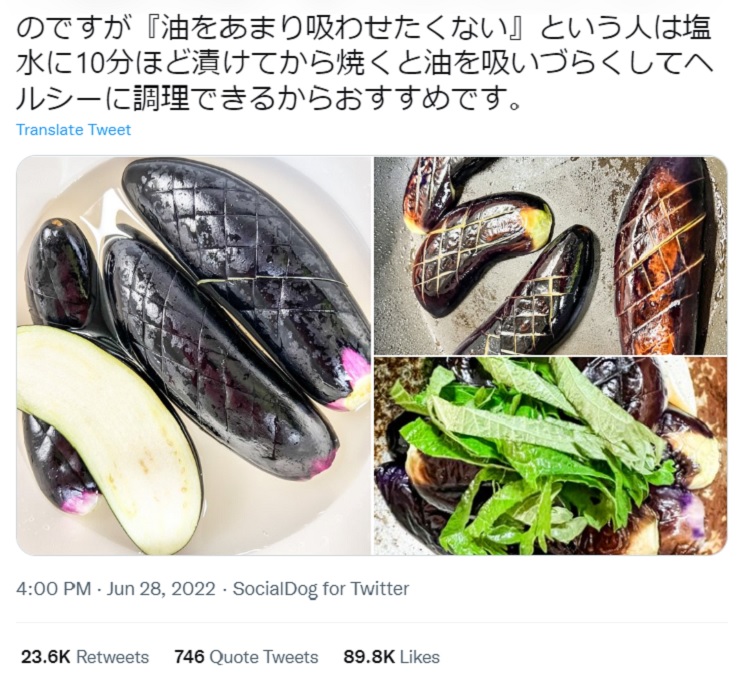Open the left photo of raw eggplants soaking
Image resolution: width=740 pixels, height=685 pixels.
[x=195, y=355]
